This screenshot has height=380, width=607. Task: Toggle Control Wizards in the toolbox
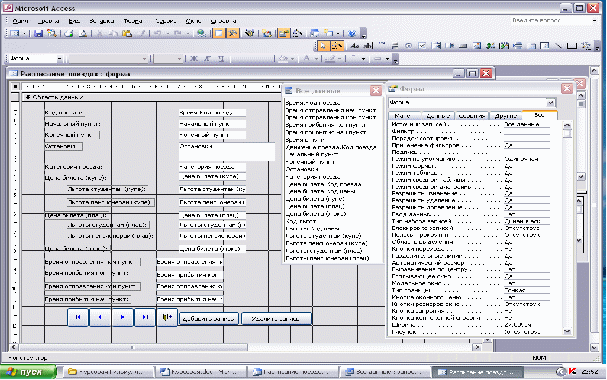337,46
